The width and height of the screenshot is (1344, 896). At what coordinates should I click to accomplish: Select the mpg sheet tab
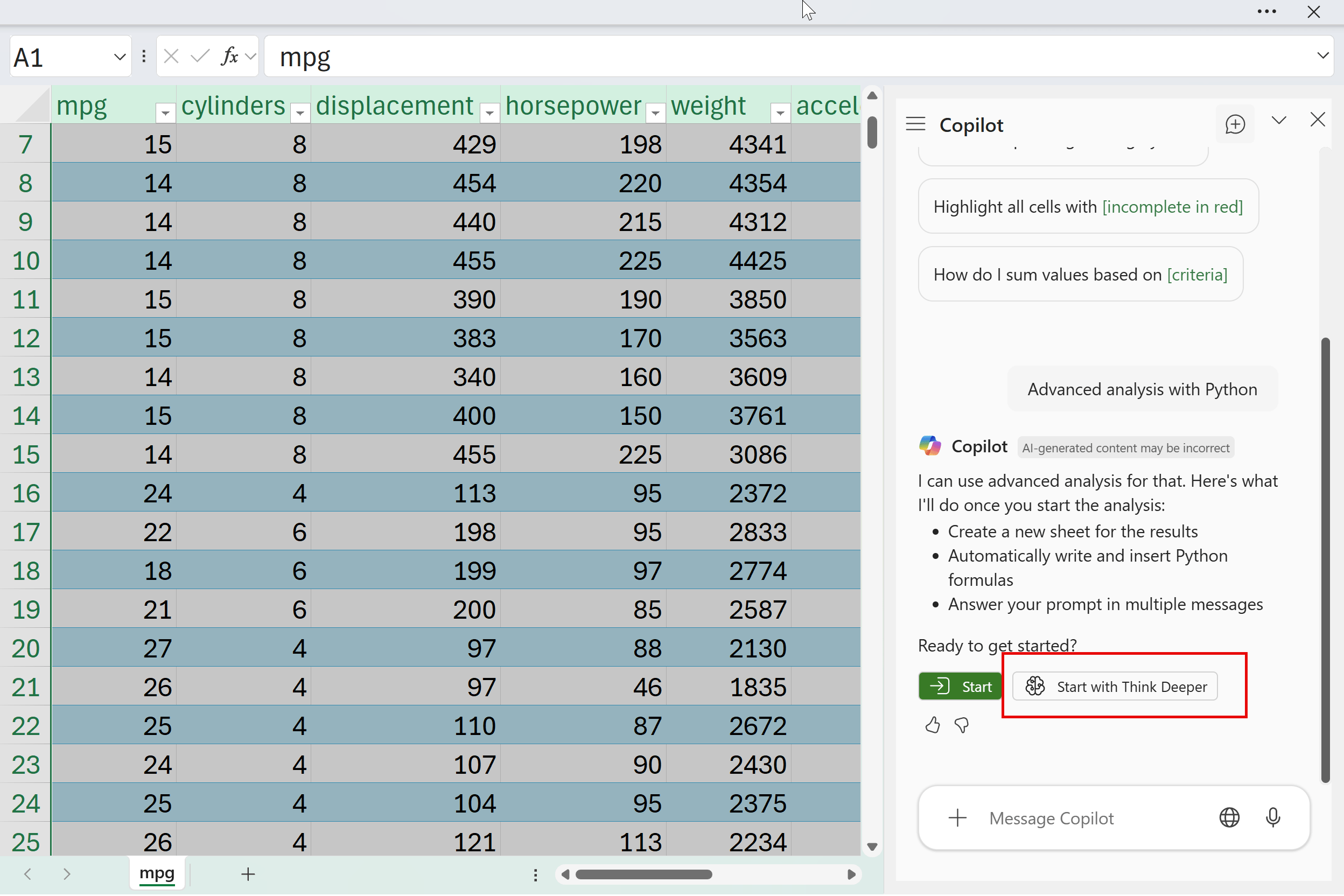pos(157,874)
